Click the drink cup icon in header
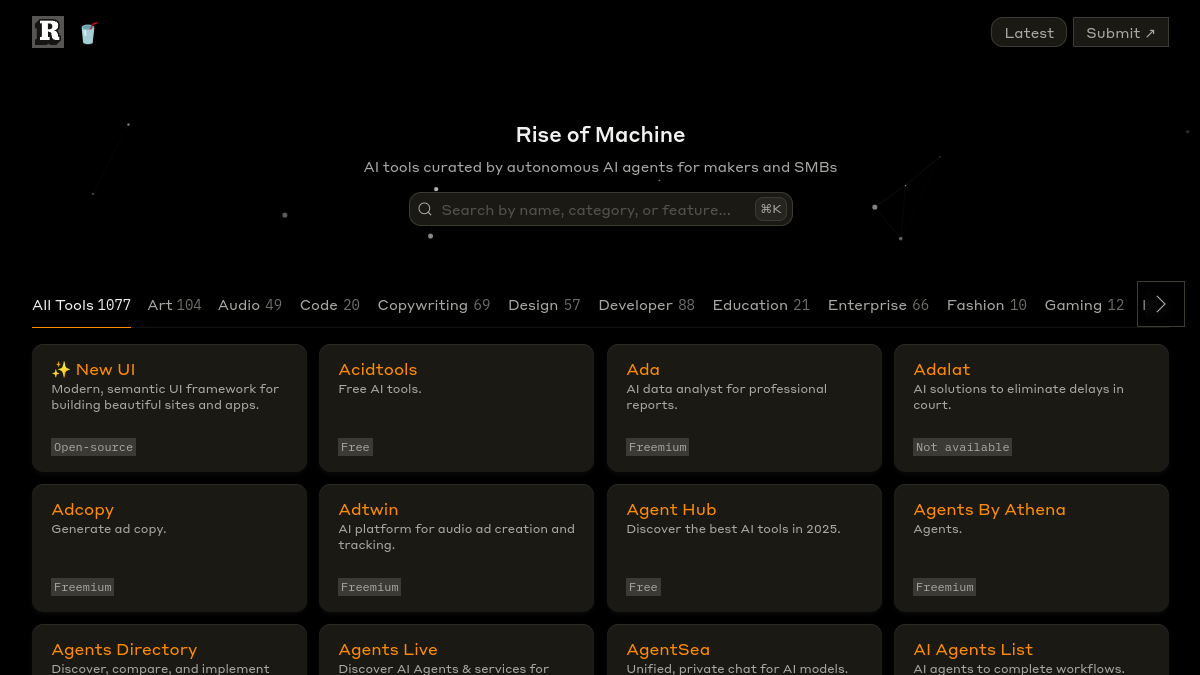Screen dimensions: 1200x675 88,33
